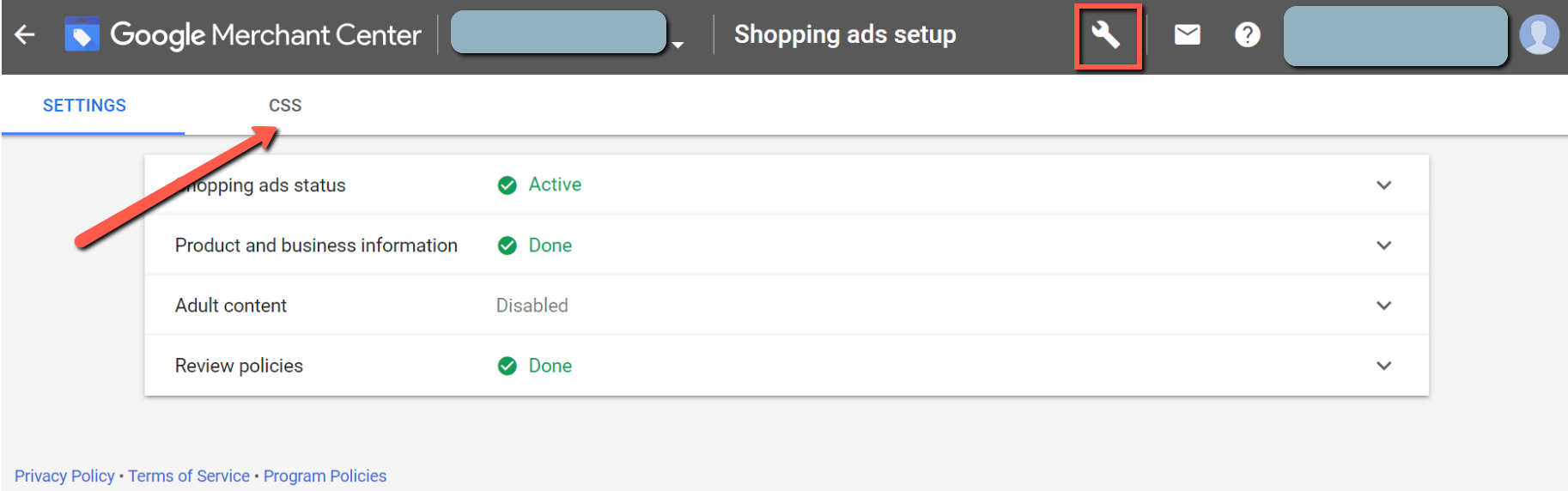The height and width of the screenshot is (491, 1568).
Task: Expand the Review policies chevron
Action: (1383, 366)
